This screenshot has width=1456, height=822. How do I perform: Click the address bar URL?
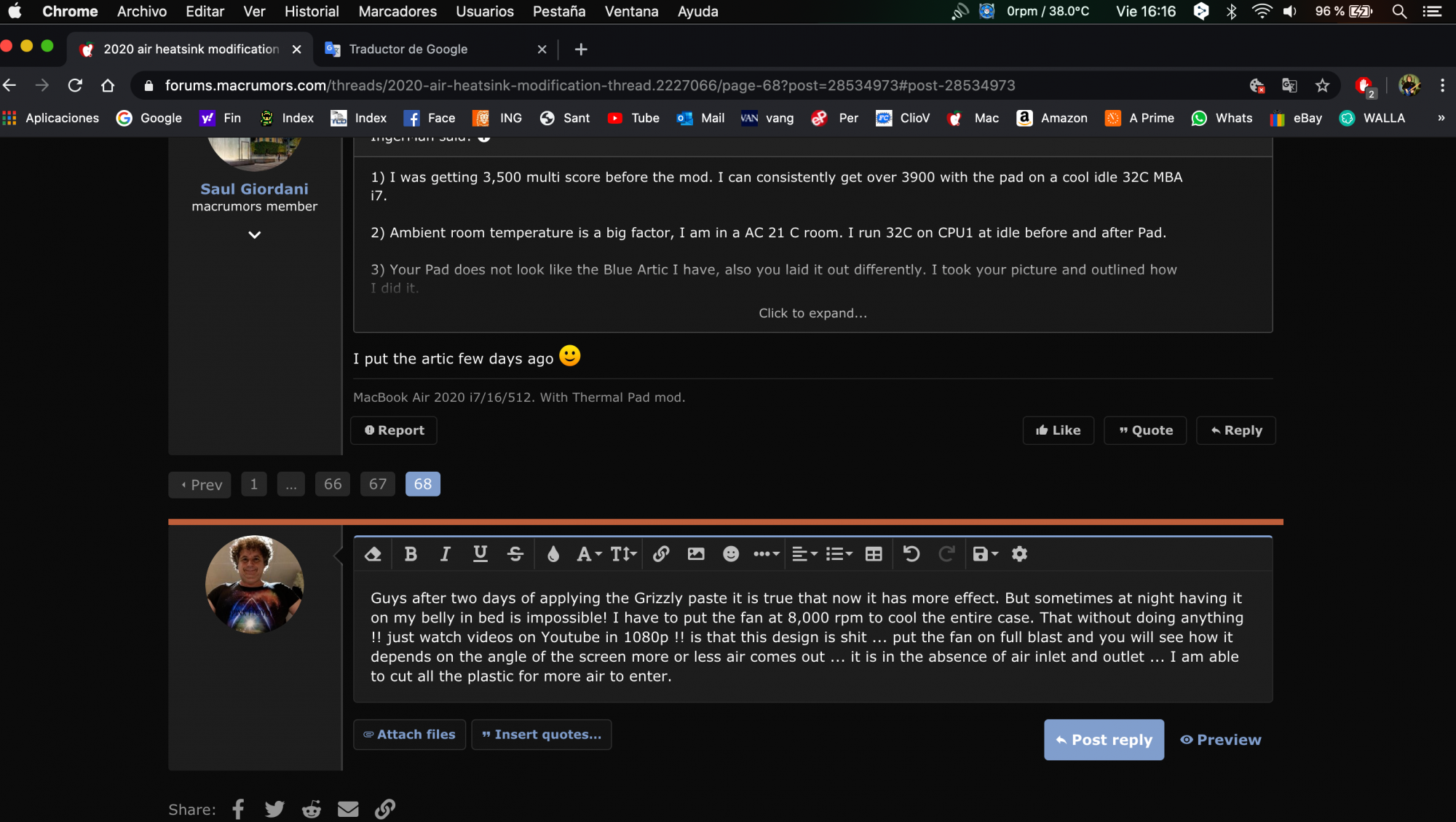pyautogui.click(x=590, y=85)
